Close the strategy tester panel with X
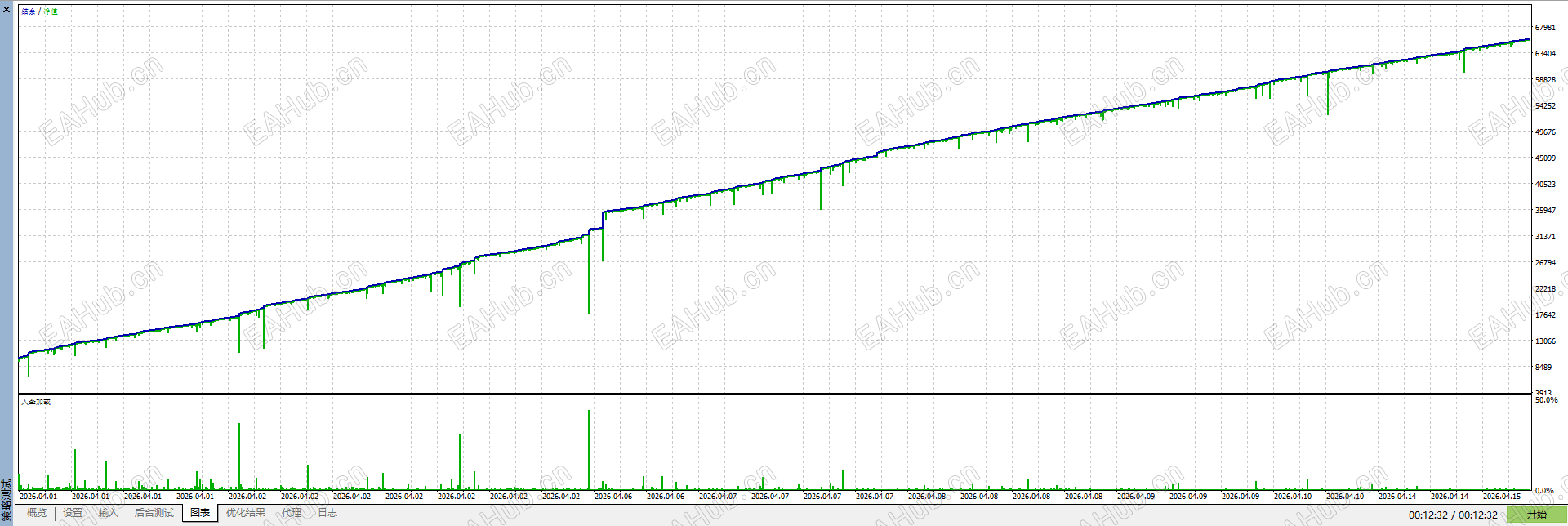 (x=7, y=8)
